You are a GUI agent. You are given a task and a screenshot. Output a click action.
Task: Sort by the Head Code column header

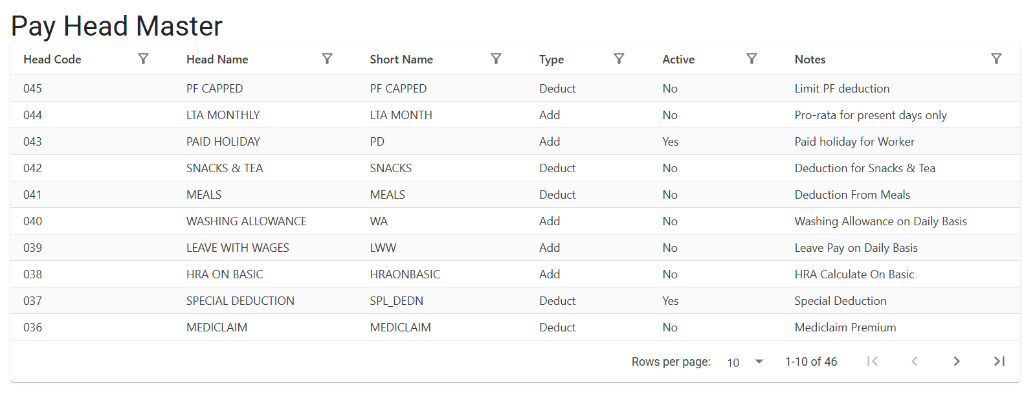(x=52, y=59)
